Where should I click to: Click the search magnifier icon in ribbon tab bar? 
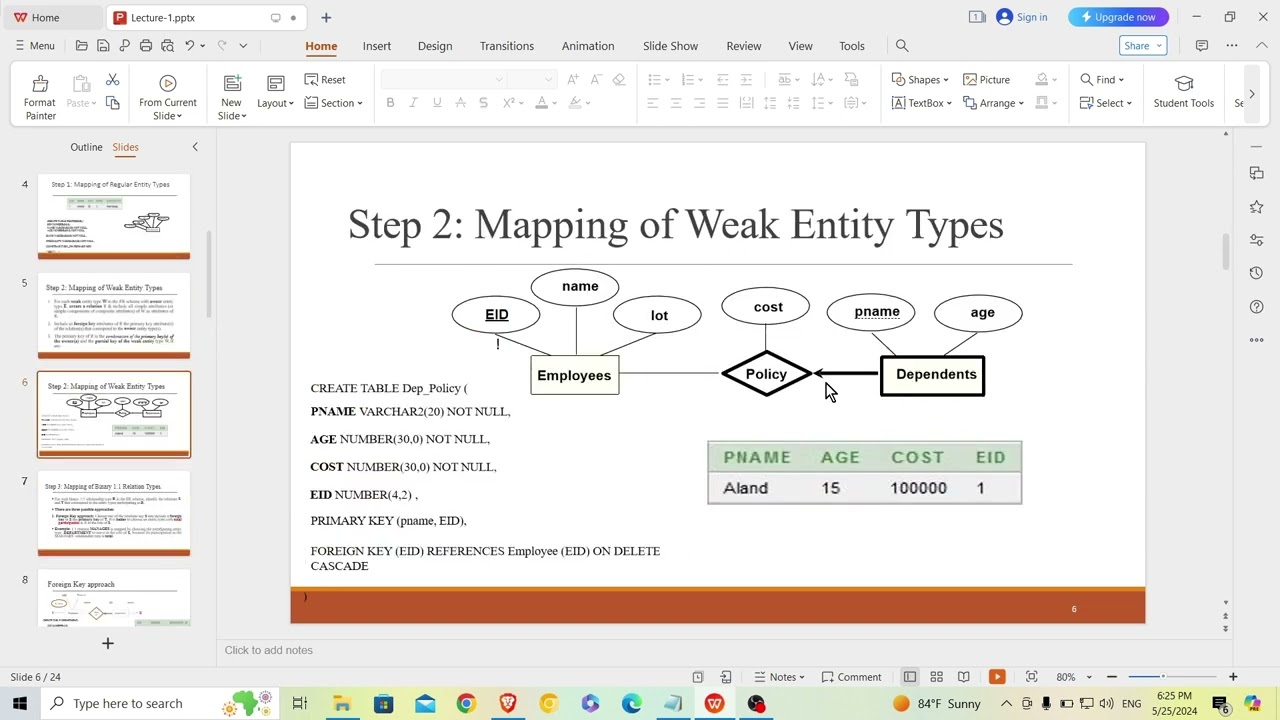[x=902, y=46]
